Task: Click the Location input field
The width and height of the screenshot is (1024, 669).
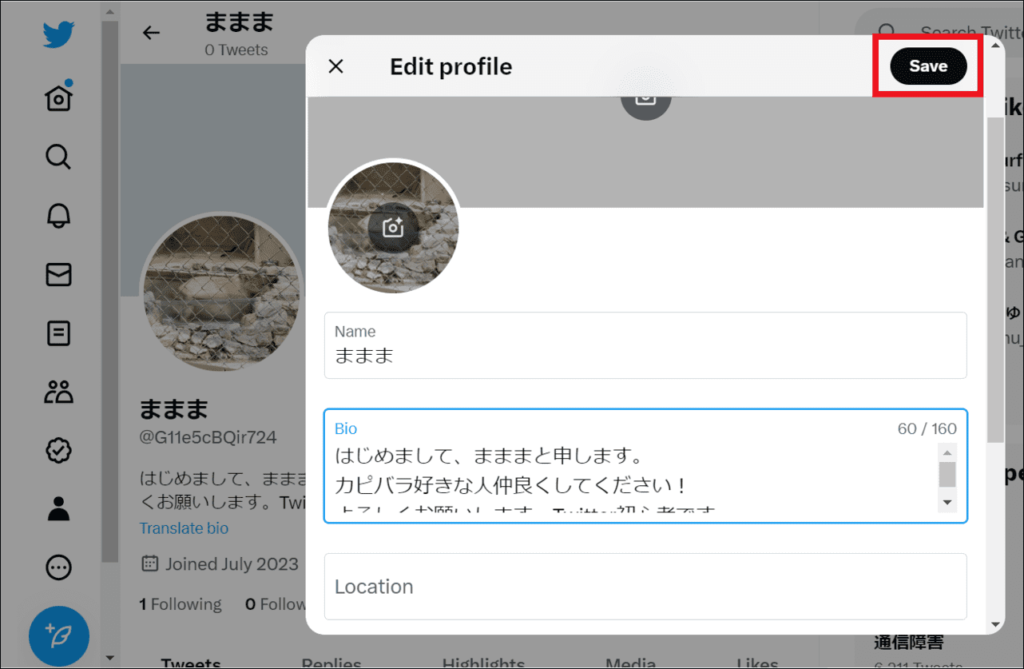Action: 645,587
